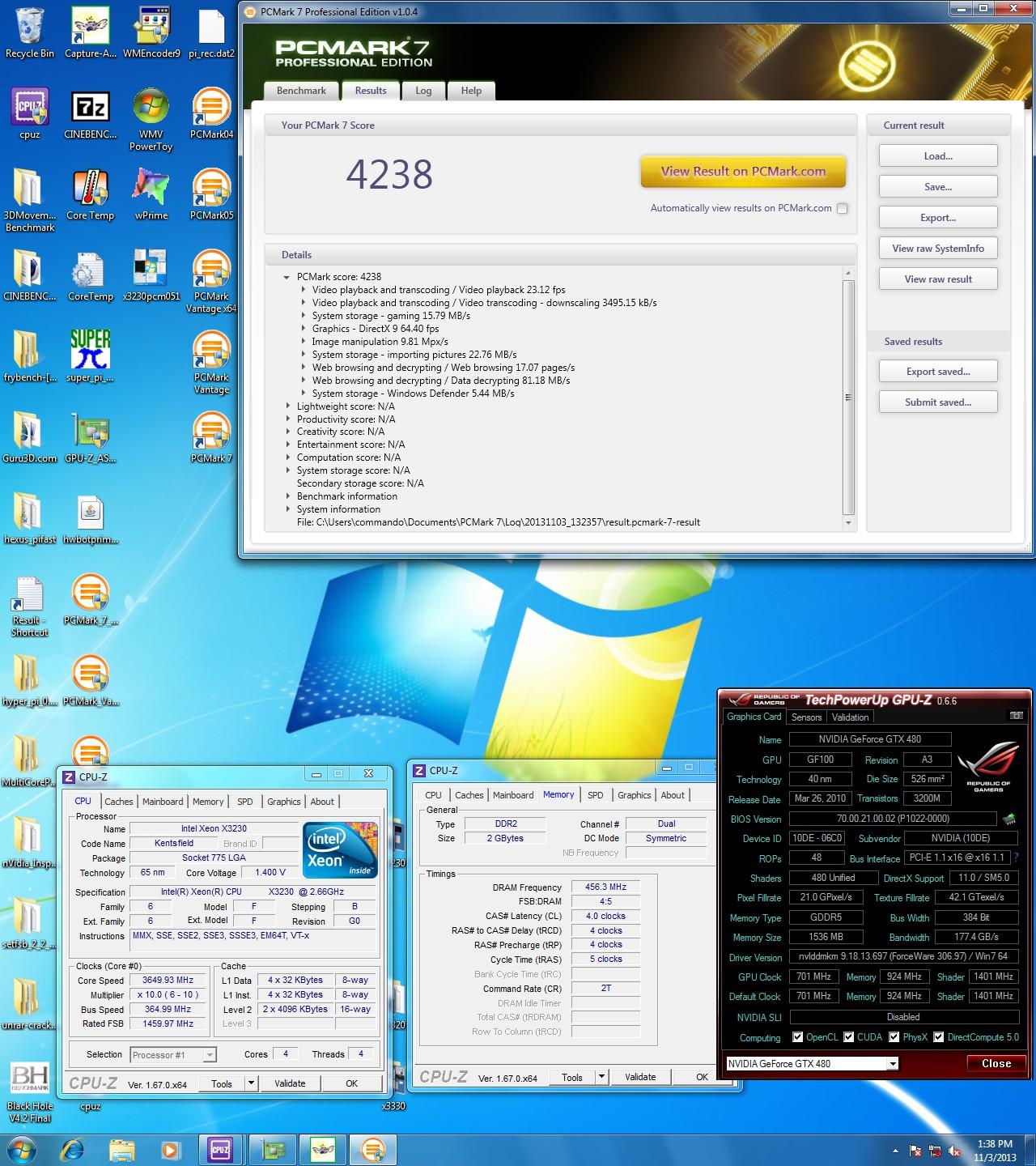
Task: Toggle the CUDA checkbox in GPU-Z
Action: coord(849,1037)
